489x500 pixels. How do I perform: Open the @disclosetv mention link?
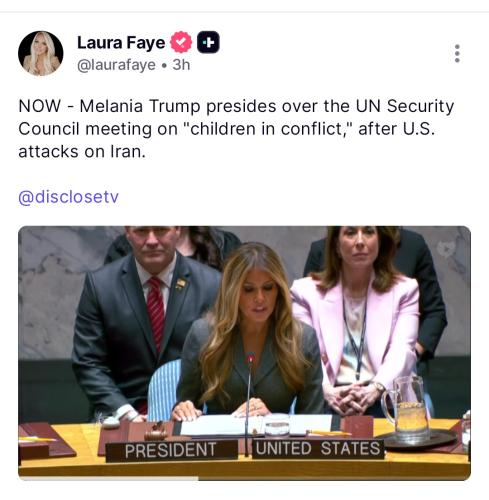pyautogui.click(x=68, y=197)
